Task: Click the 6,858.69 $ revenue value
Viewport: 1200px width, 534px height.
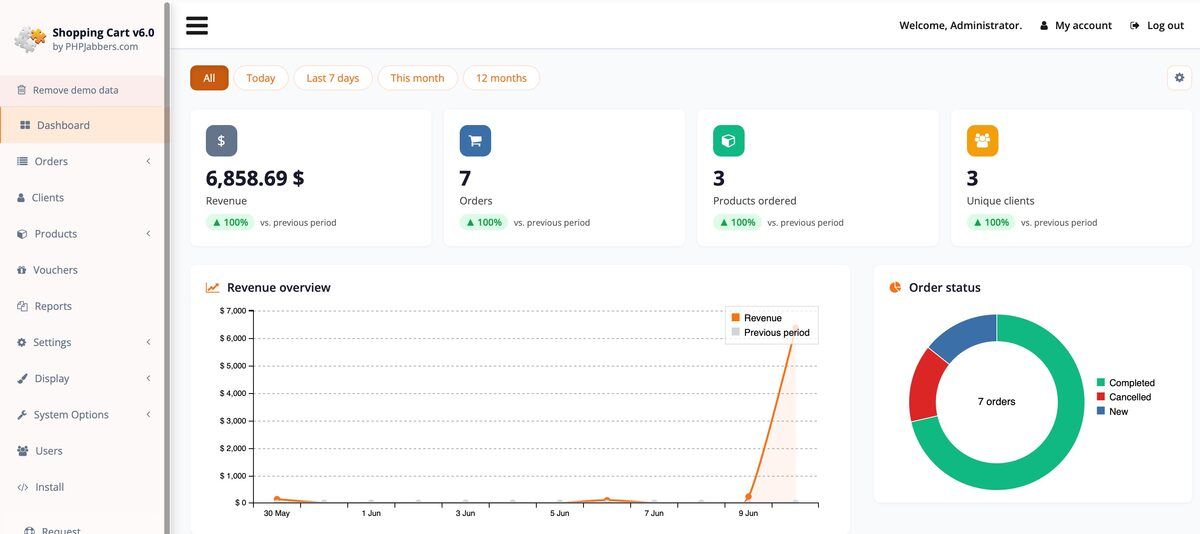Action: coord(255,179)
